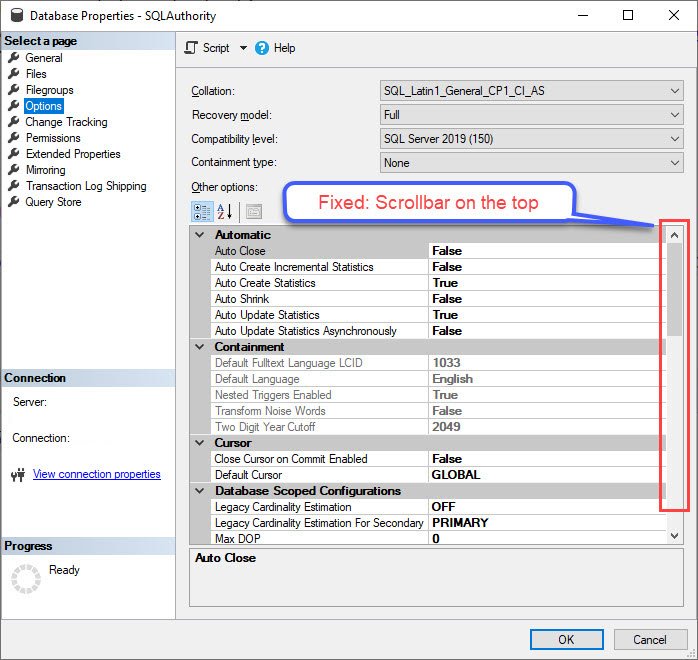The image size is (698, 660).
Task: Click the OK button
Action: (566, 640)
